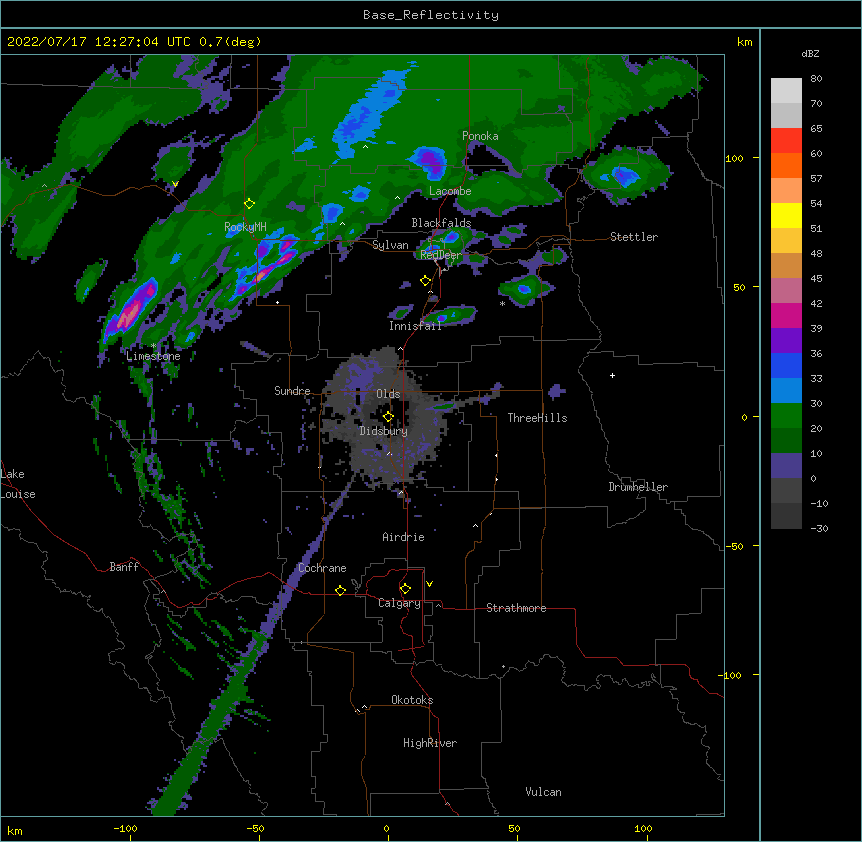Click the intense magenta storm core north of Limestone
The height and width of the screenshot is (842, 862).
point(130,311)
